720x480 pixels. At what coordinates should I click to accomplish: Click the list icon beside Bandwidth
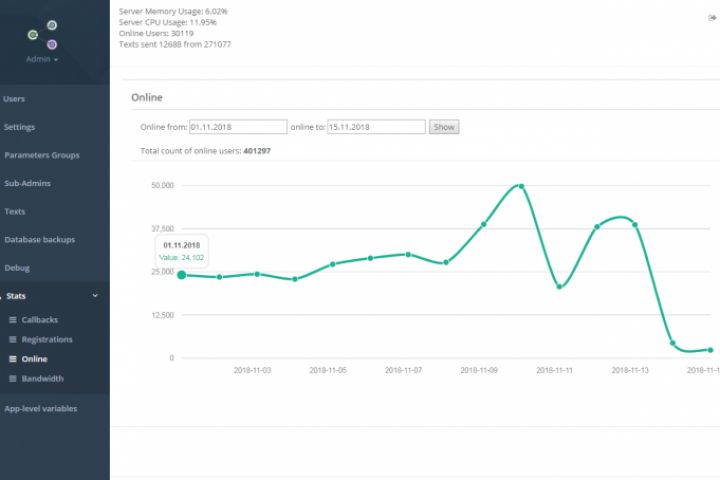13,379
